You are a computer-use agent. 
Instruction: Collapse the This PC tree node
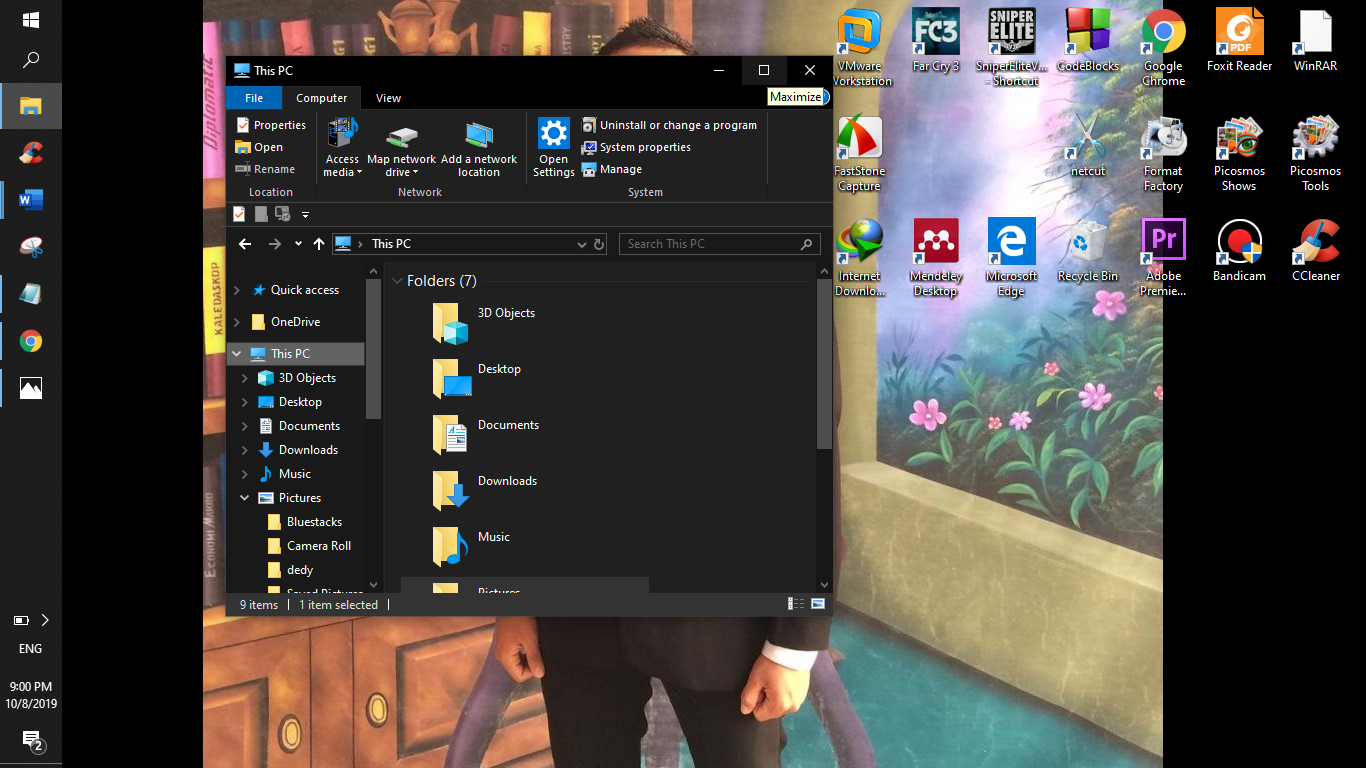(237, 354)
